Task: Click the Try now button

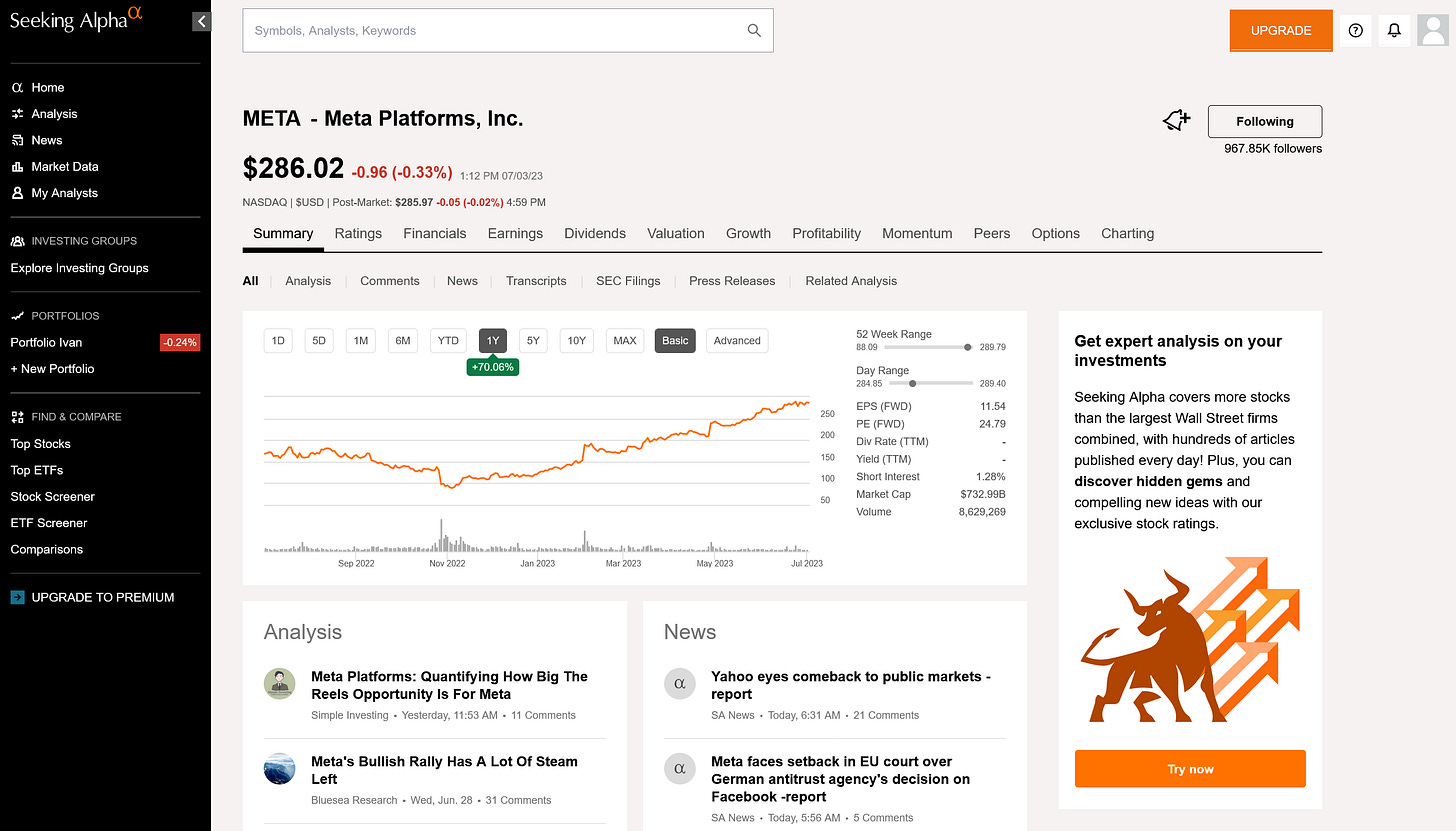Action: coord(1190,769)
